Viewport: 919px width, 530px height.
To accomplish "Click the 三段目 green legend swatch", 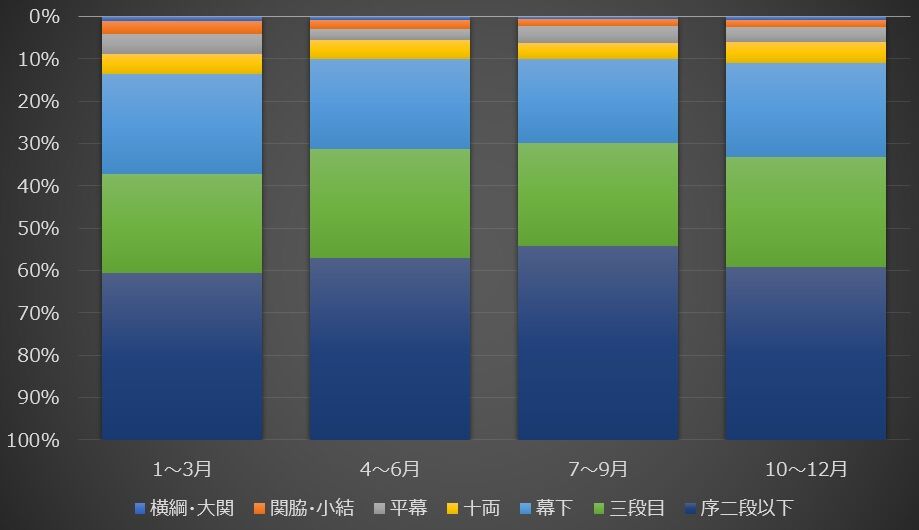I will [x=598, y=508].
